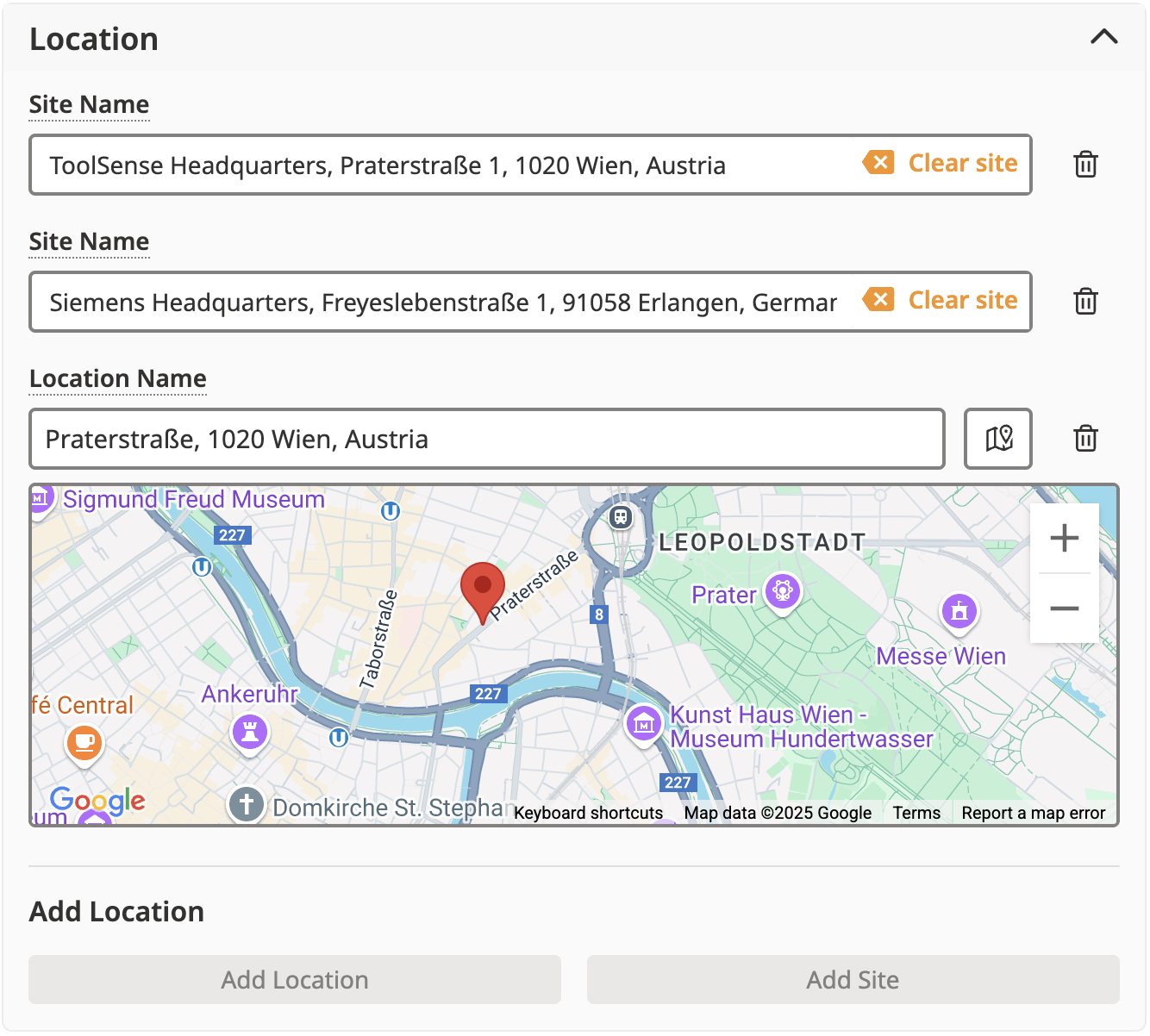Open Keyboard shortcuts on the map

pos(588,813)
